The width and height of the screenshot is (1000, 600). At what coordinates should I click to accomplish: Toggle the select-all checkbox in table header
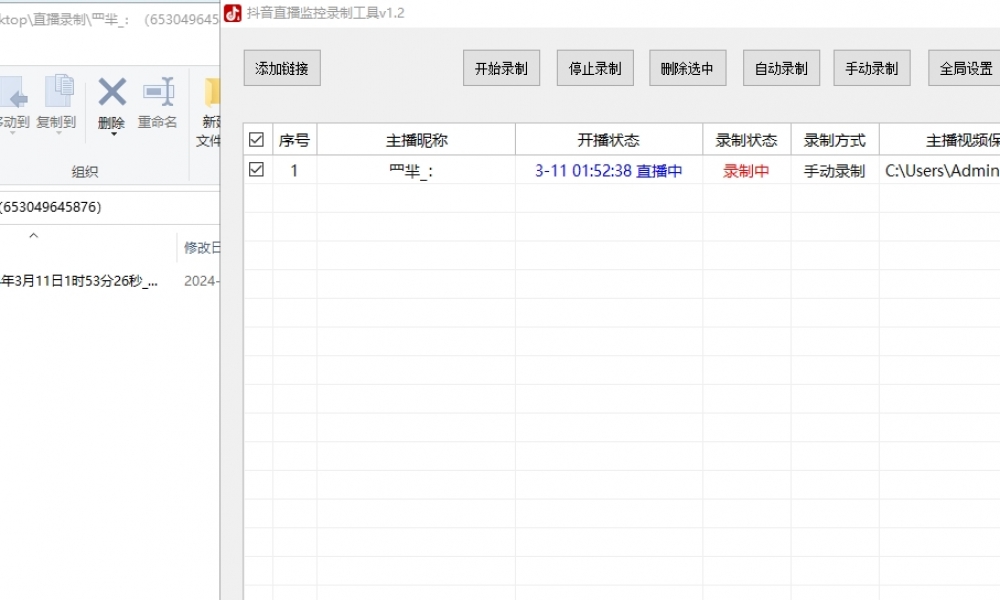pos(257,140)
